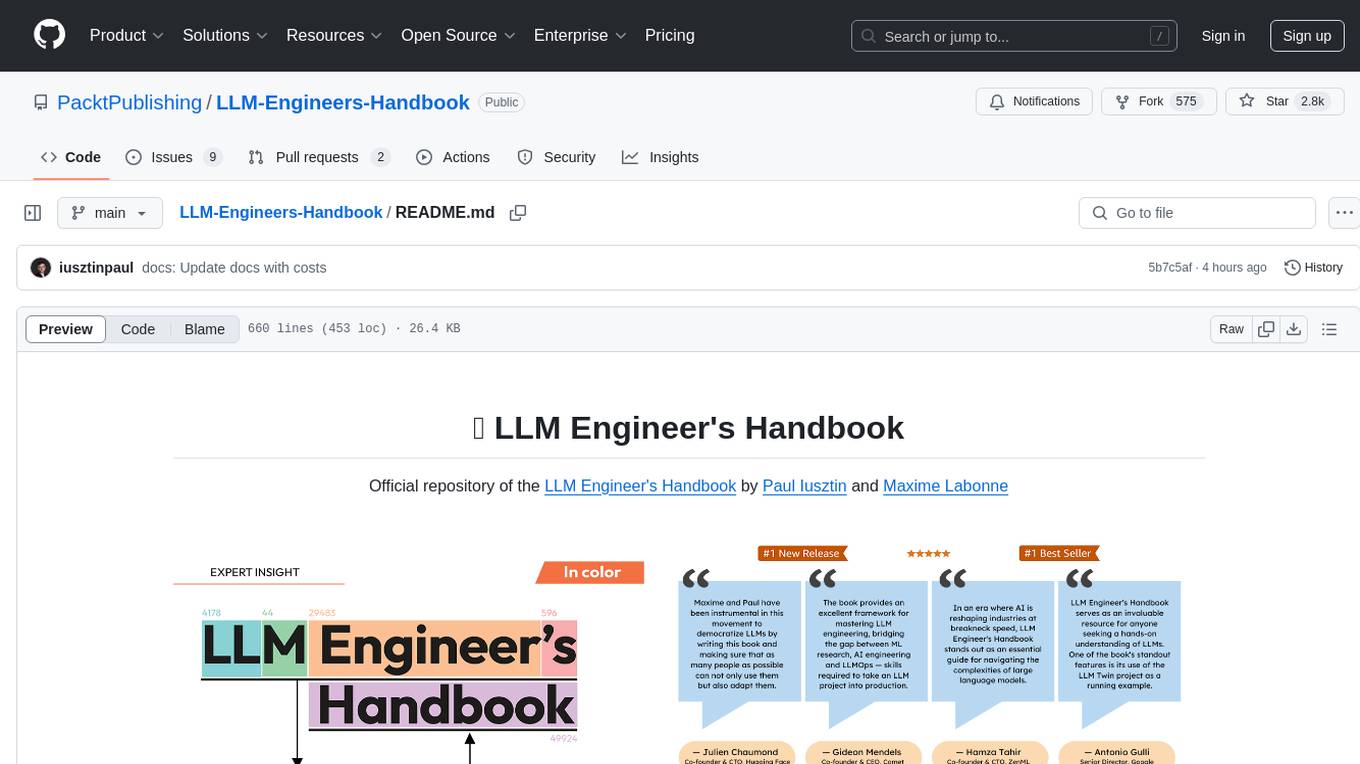Open the Raw file view
Screen dimensions: 1360x764
[1231, 329]
